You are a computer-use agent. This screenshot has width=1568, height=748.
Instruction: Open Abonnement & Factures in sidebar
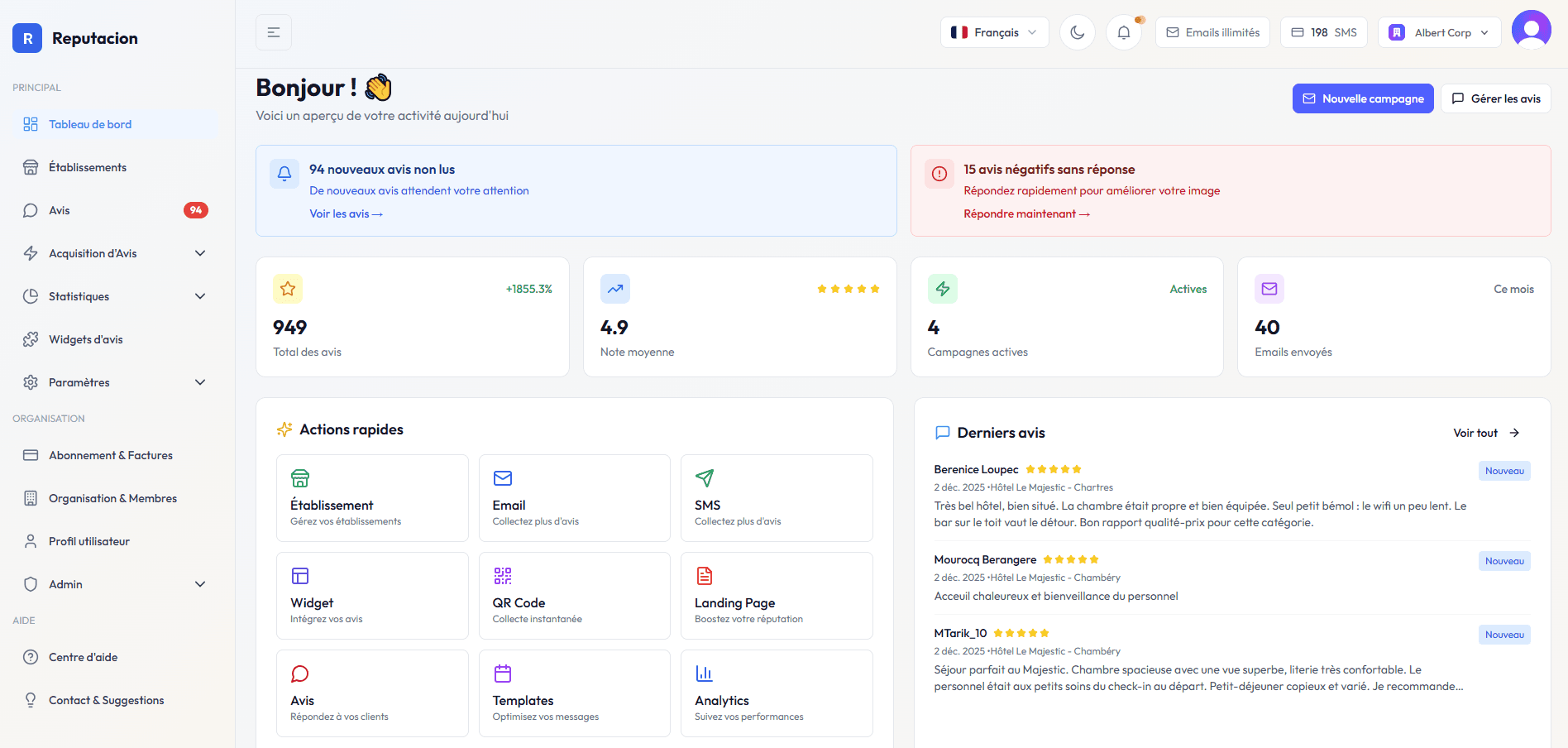coord(111,455)
